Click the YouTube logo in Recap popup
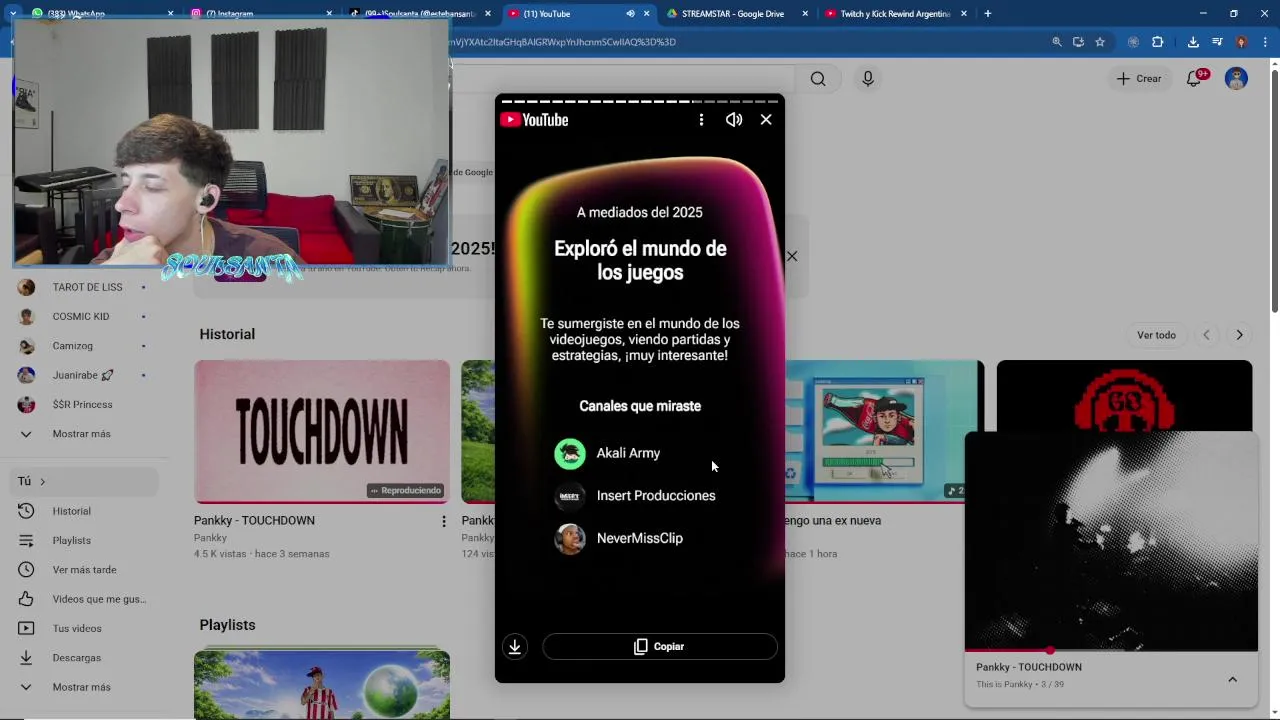The height and width of the screenshot is (720, 1280). 534,120
